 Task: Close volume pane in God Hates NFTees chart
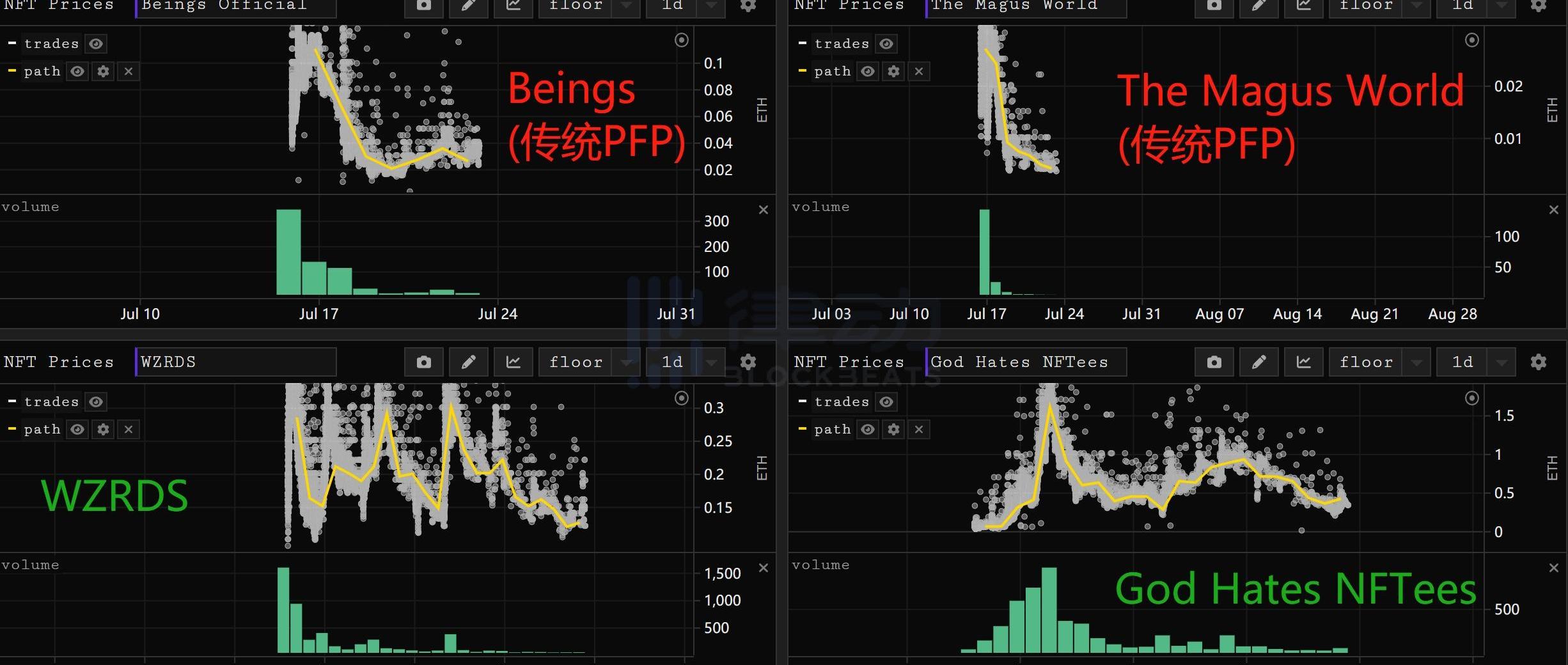[x=1553, y=568]
